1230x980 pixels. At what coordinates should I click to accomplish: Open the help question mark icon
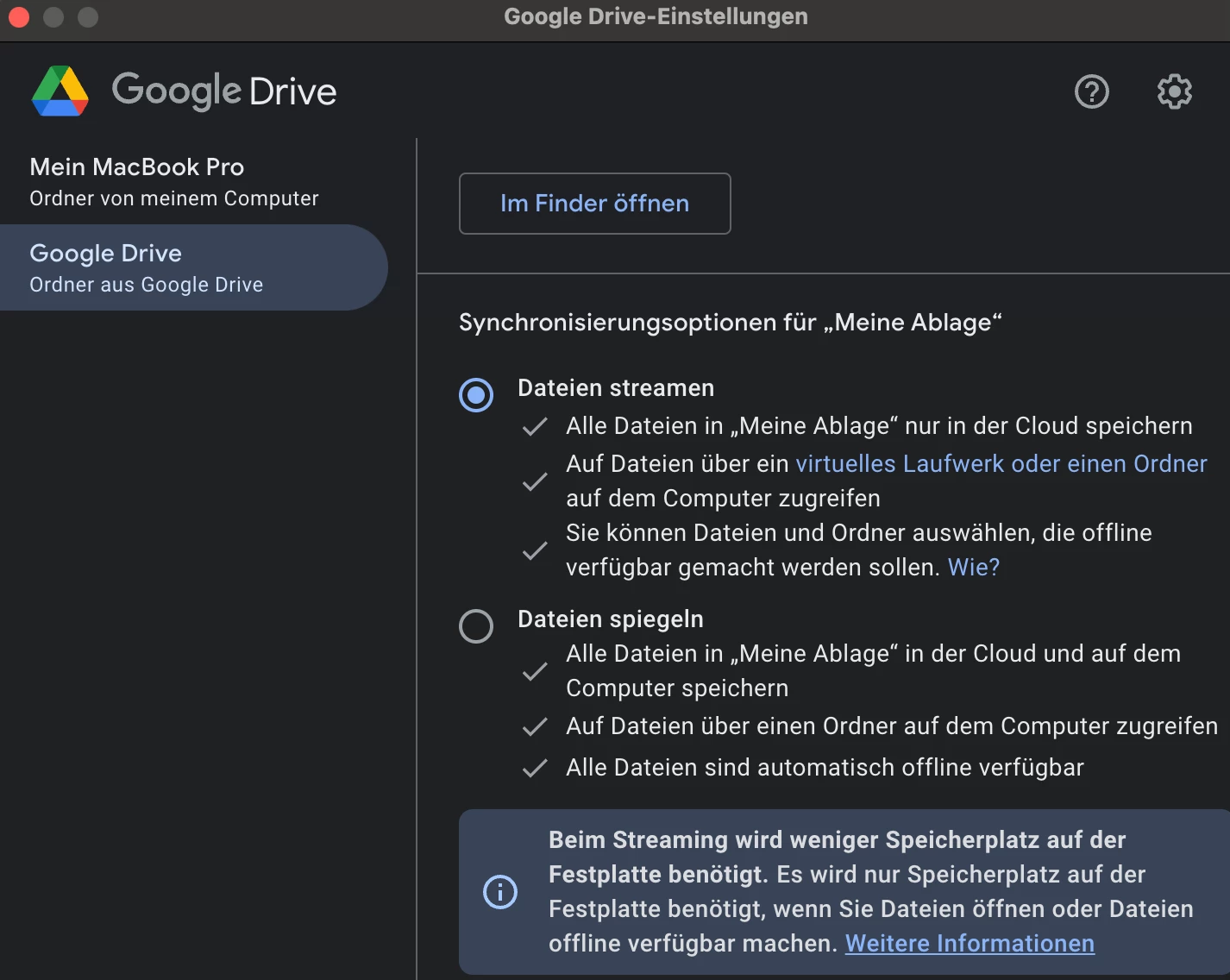[x=1091, y=91]
